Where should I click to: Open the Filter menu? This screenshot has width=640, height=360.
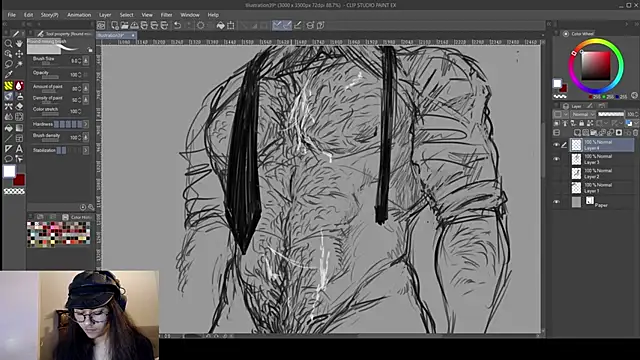166,15
